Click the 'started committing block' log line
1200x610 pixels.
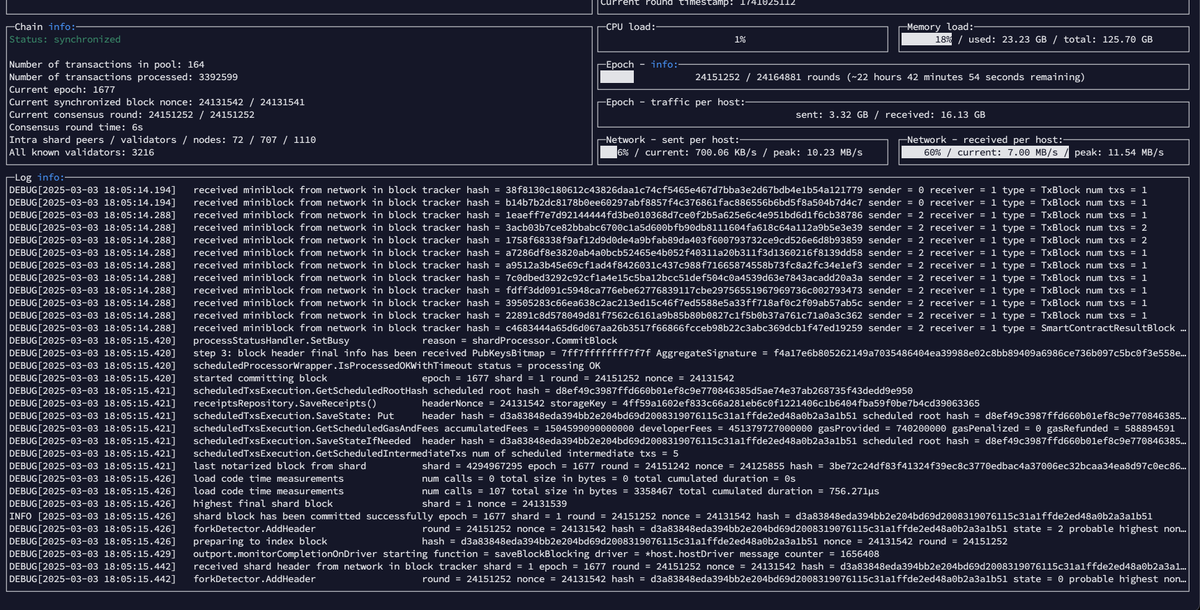pos(371,377)
